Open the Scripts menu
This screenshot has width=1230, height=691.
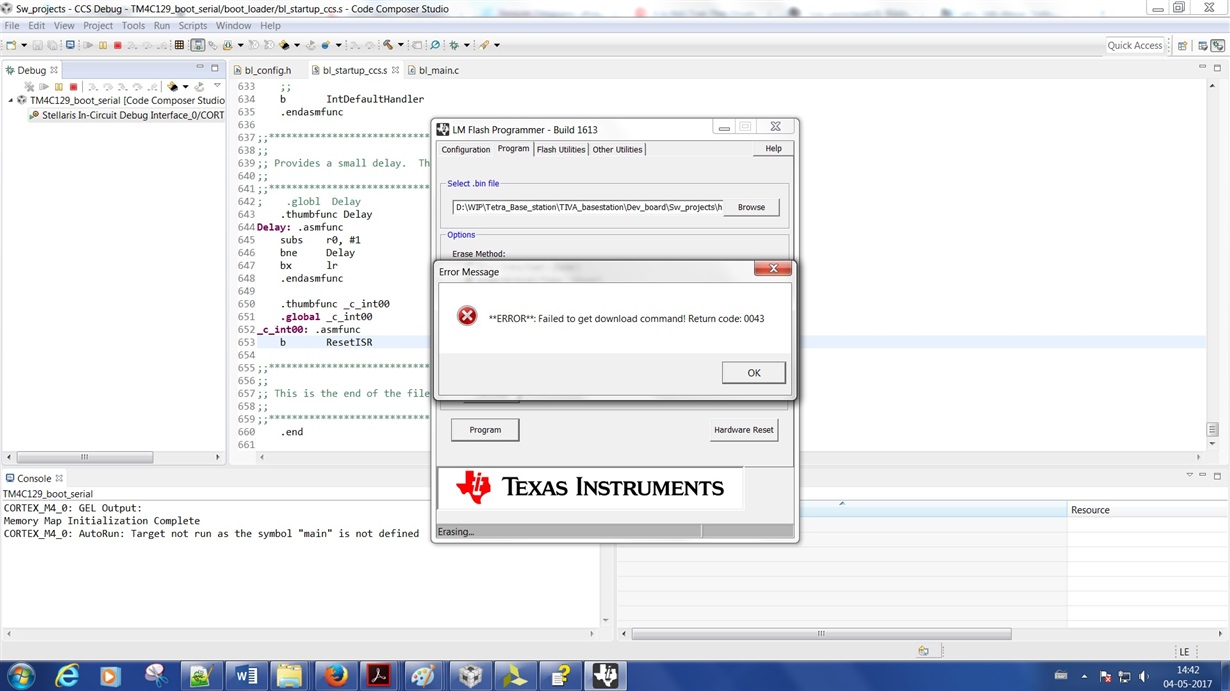tap(193, 25)
